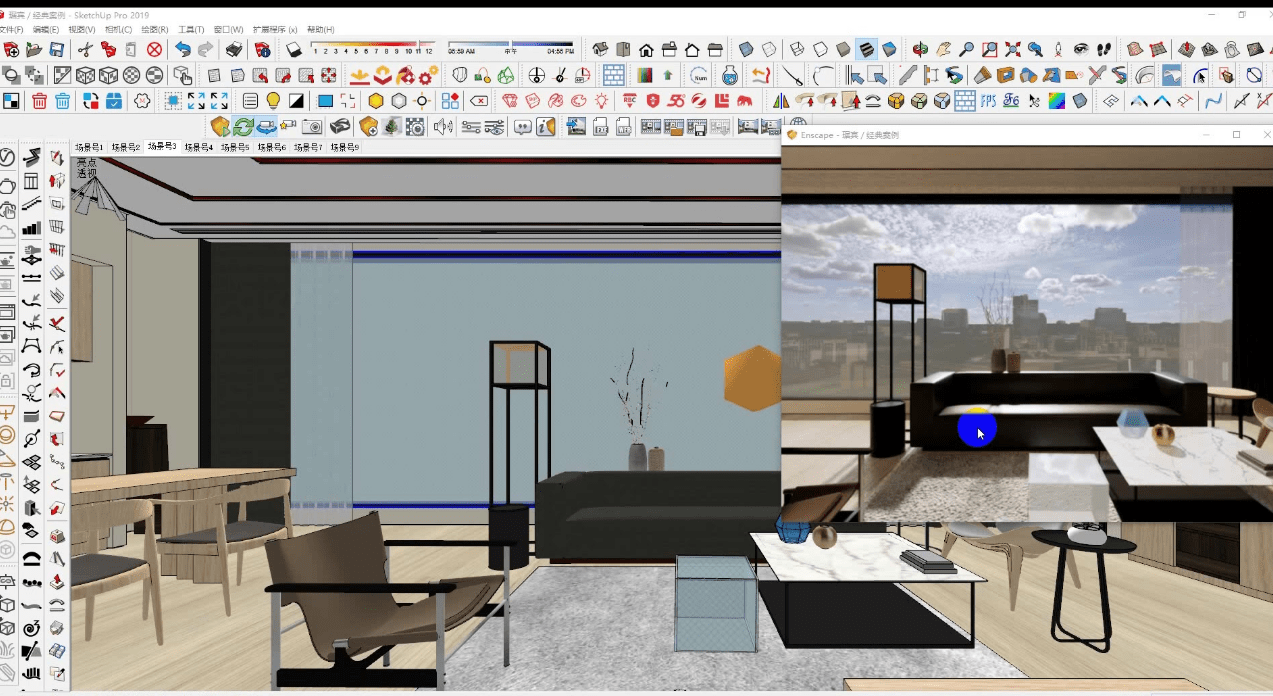This screenshot has width=1273, height=696.
Task: Open the 帮助(H) menu
Action: click(x=320, y=30)
